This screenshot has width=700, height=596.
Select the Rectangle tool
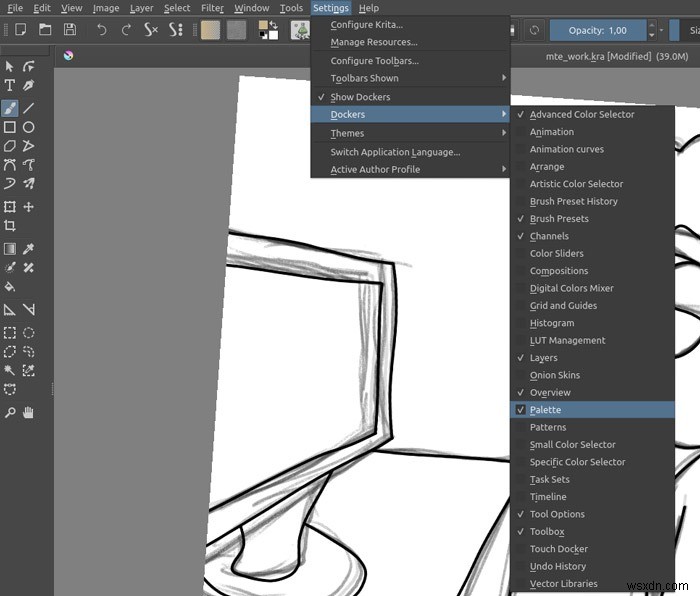point(10,127)
